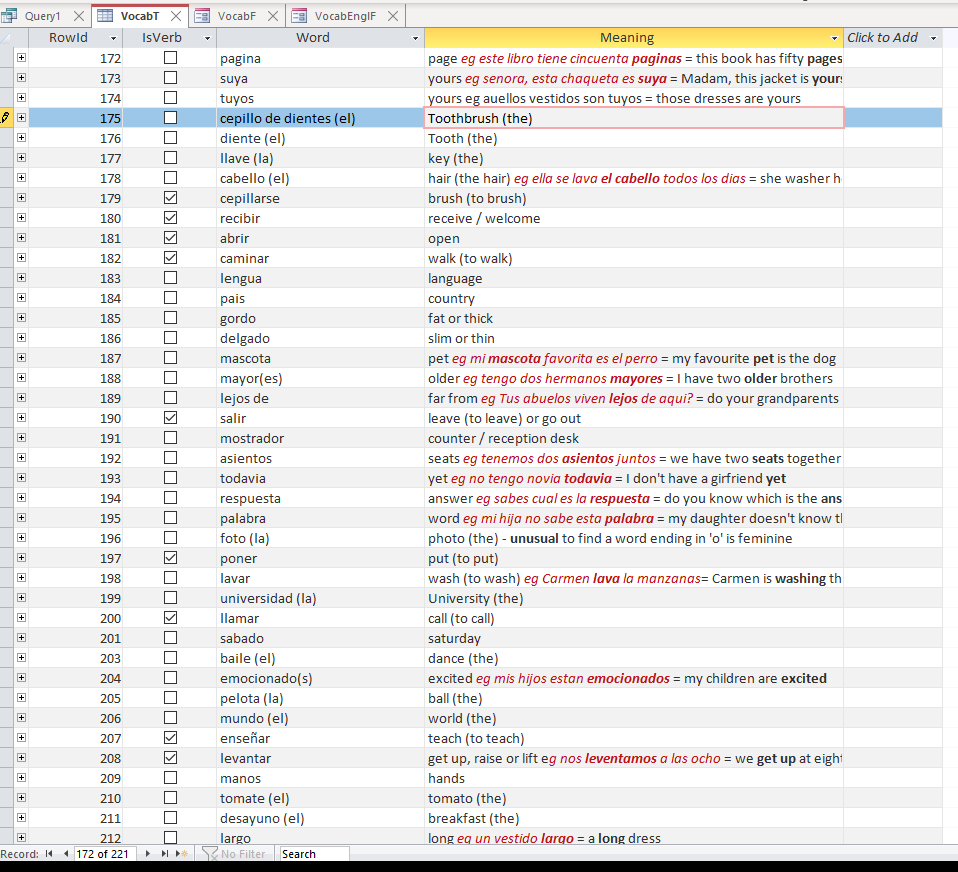Select the RowId cell 203
958x872 pixels.
coord(76,658)
